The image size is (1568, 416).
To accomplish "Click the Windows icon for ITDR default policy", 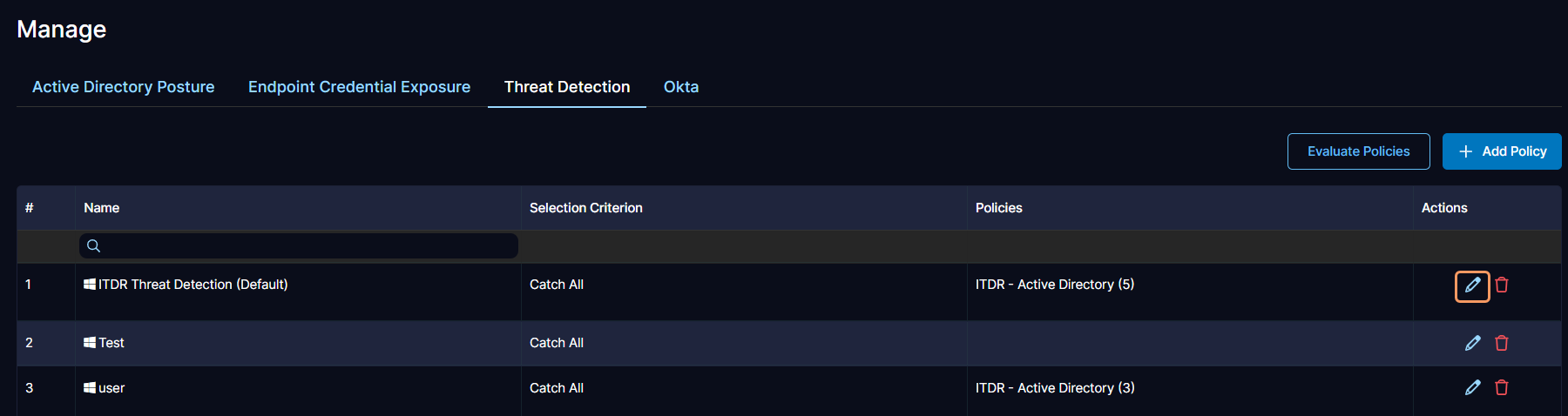I will 90,285.
